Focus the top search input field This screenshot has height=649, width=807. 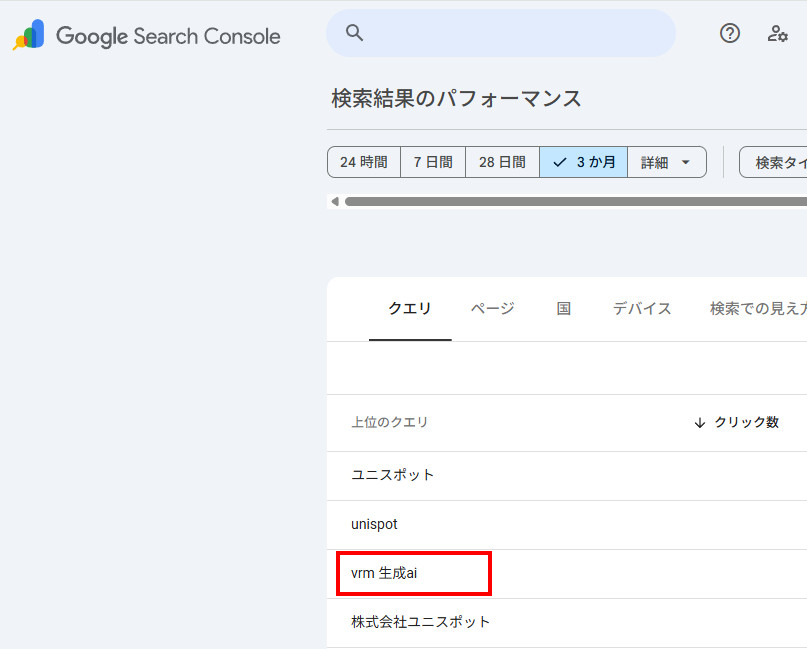[x=515, y=33]
